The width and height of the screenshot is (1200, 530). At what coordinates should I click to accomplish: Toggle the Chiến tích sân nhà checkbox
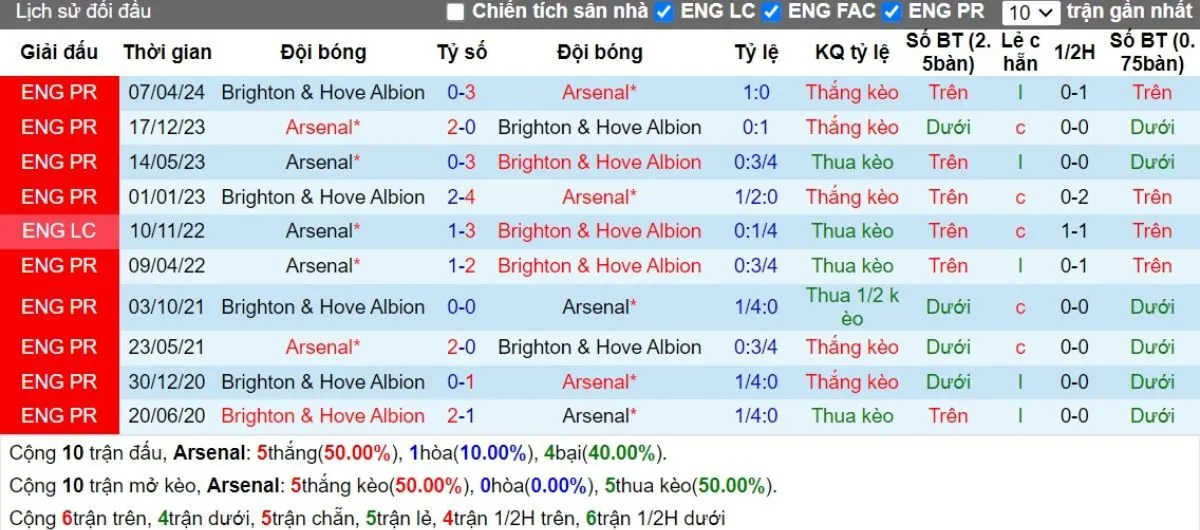coord(456,12)
